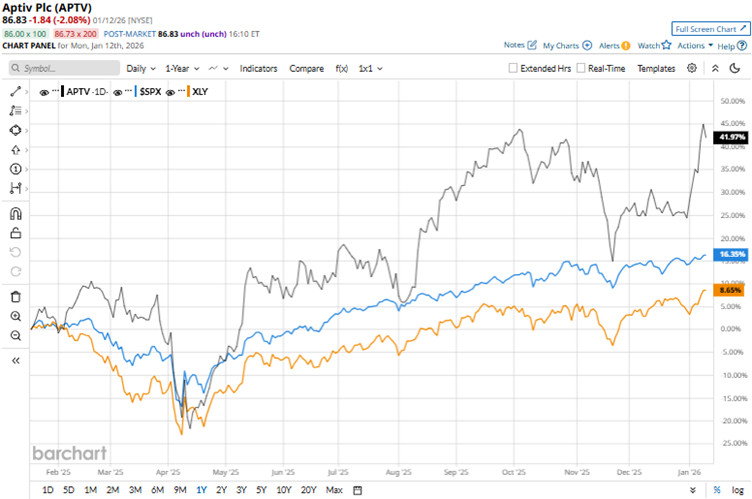Enable the Extended Hrs checkbox
Viewport: 752px width, 499px height.
pyautogui.click(x=513, y=68)
